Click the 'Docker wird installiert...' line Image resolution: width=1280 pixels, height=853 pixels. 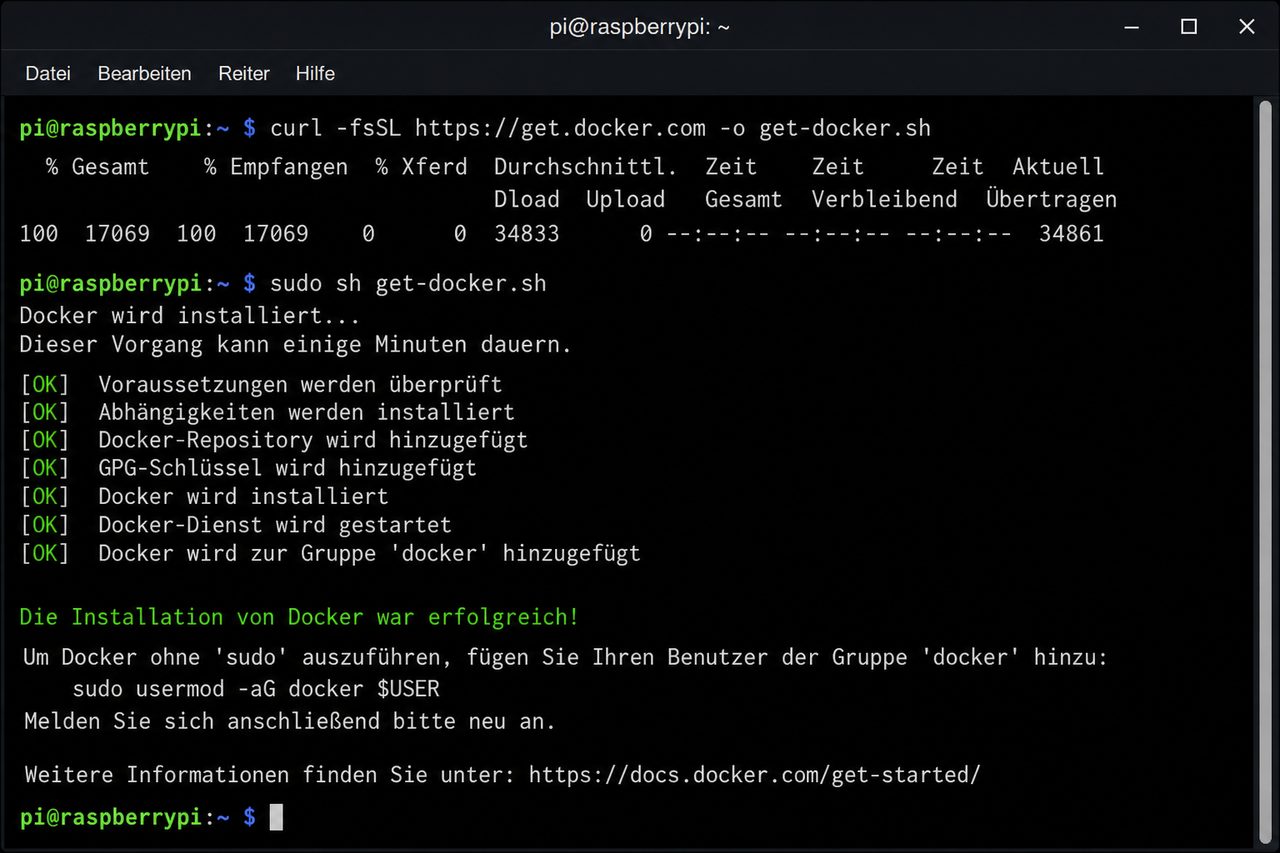point(189,316)
